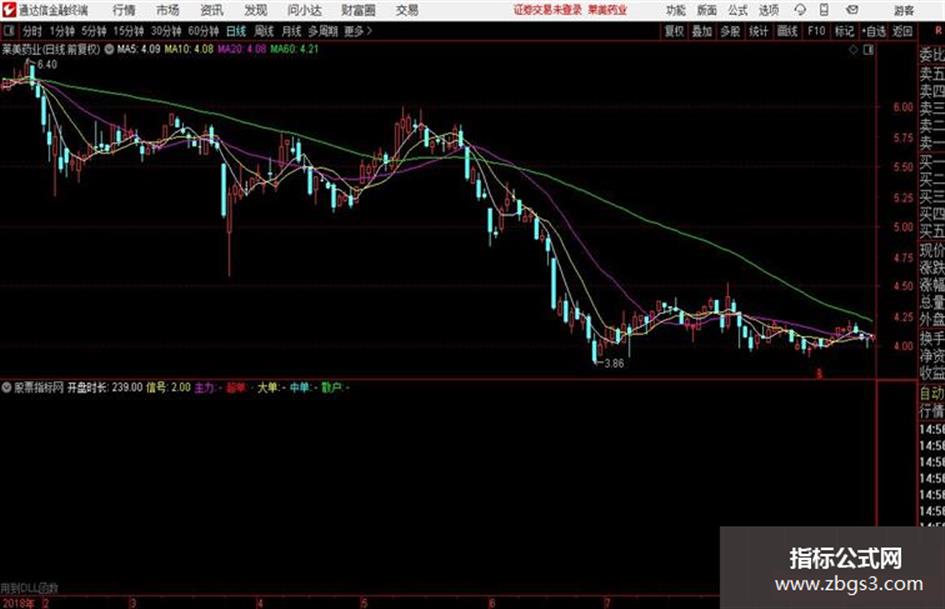Click the 开盘时长: 239.00 value
945x609 pixels.
tap(104, 387)
